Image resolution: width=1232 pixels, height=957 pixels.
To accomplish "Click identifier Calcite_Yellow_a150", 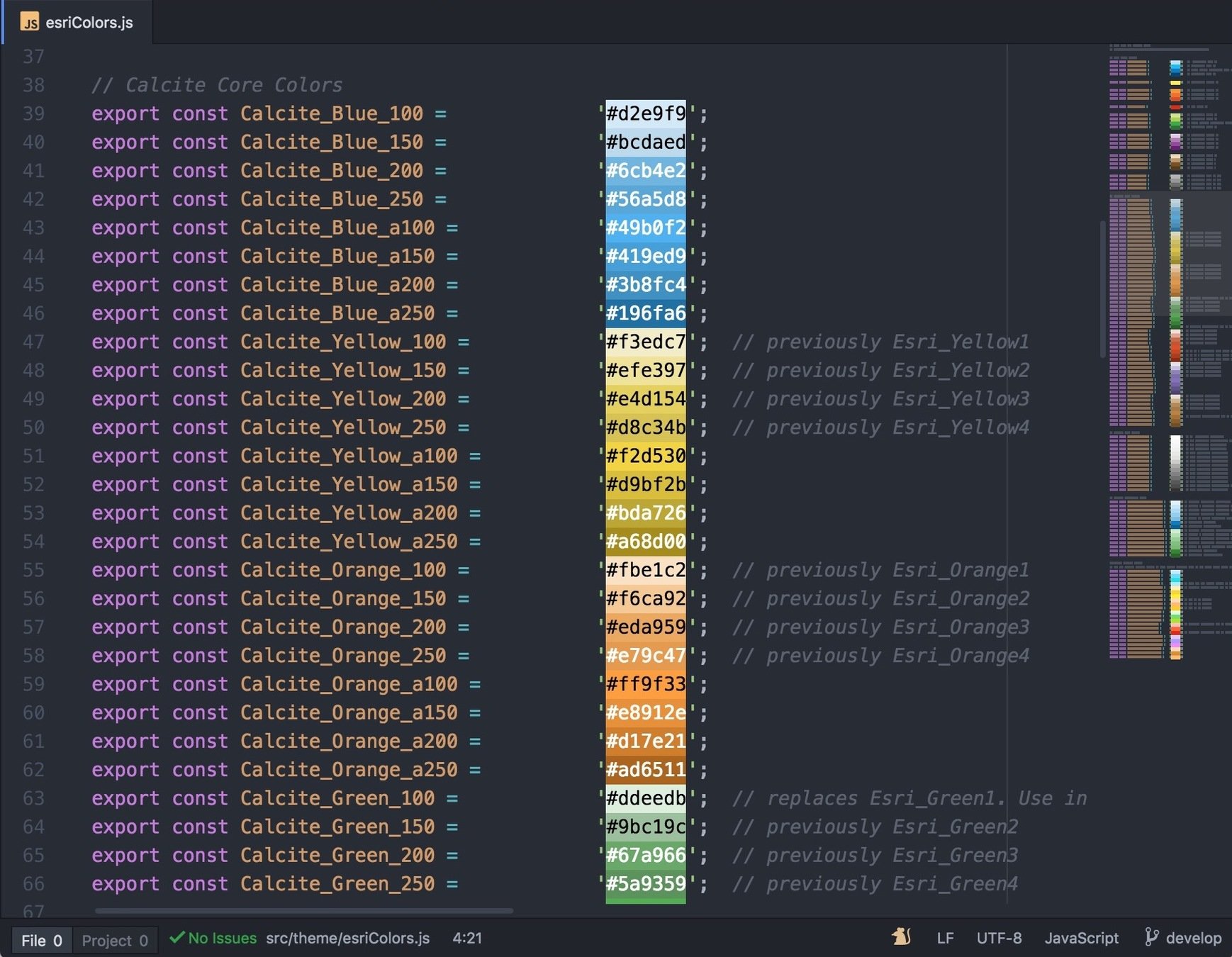I will (349, 484).
